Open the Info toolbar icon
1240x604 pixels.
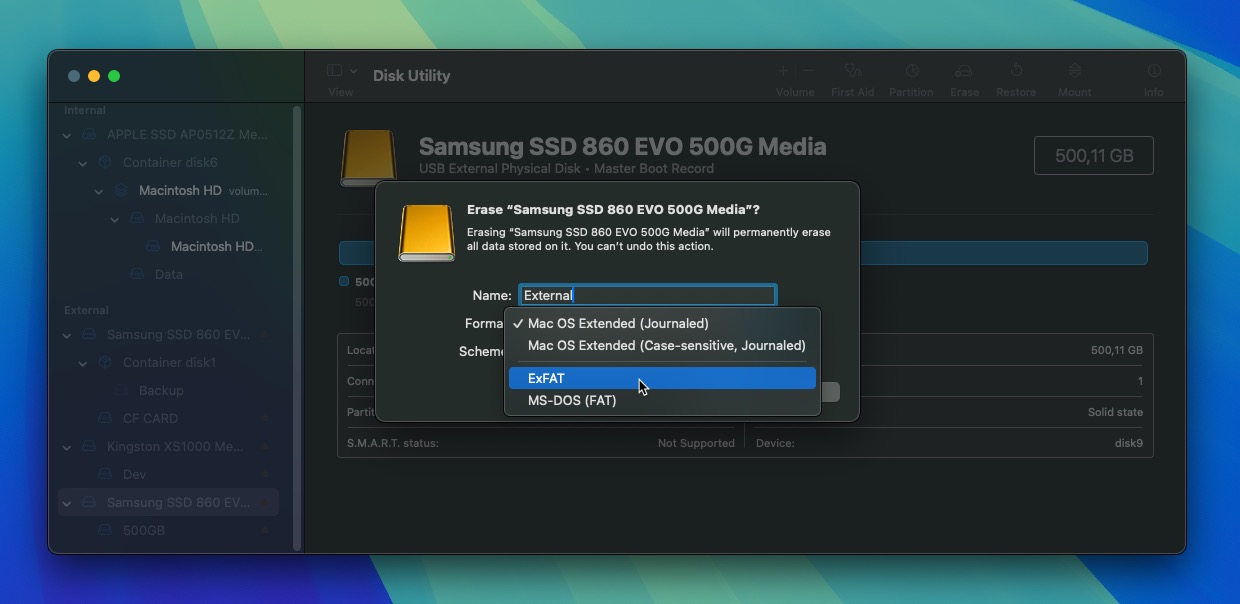click(1154, 71)
